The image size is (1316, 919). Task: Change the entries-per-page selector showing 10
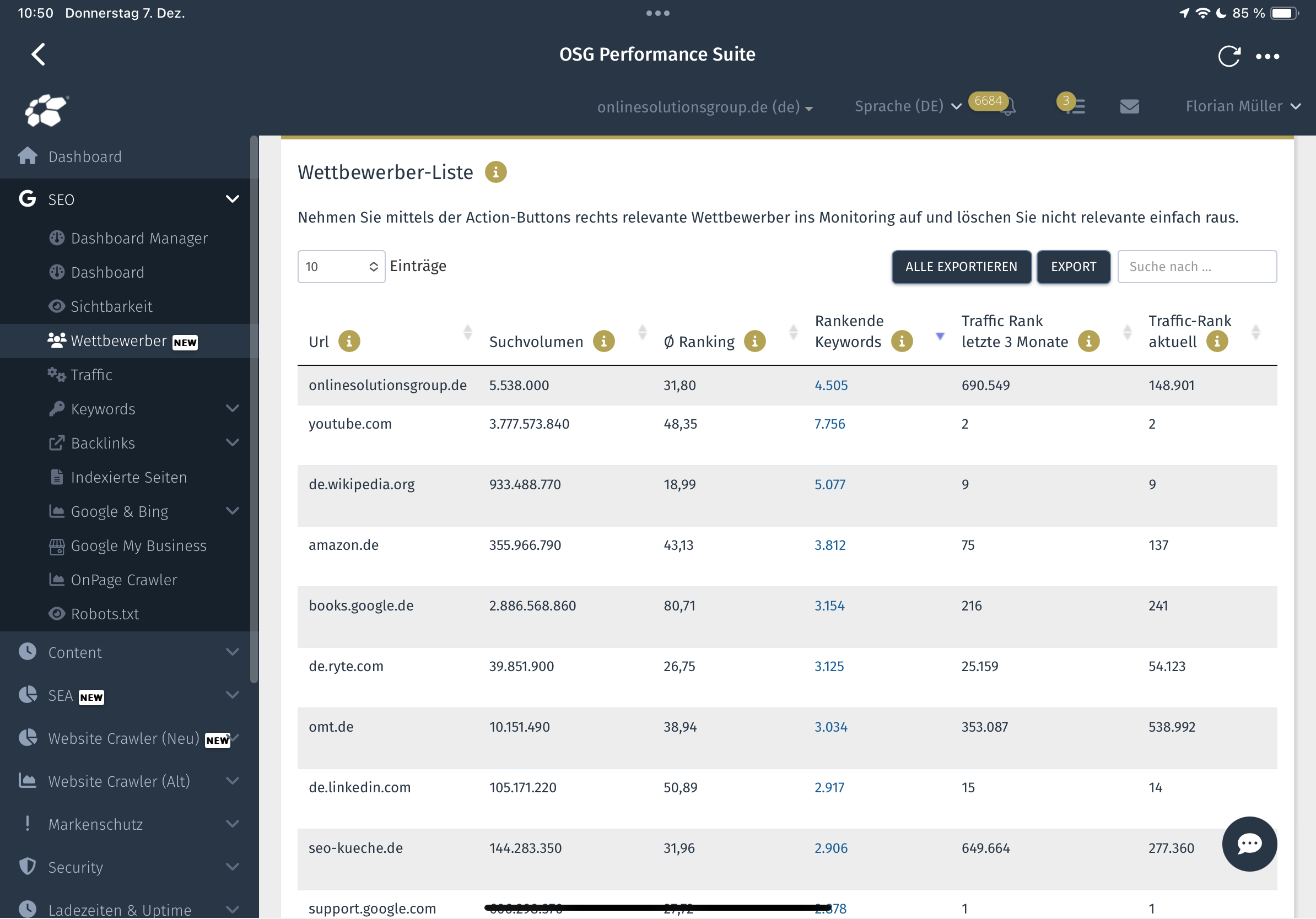coord(341,267)
